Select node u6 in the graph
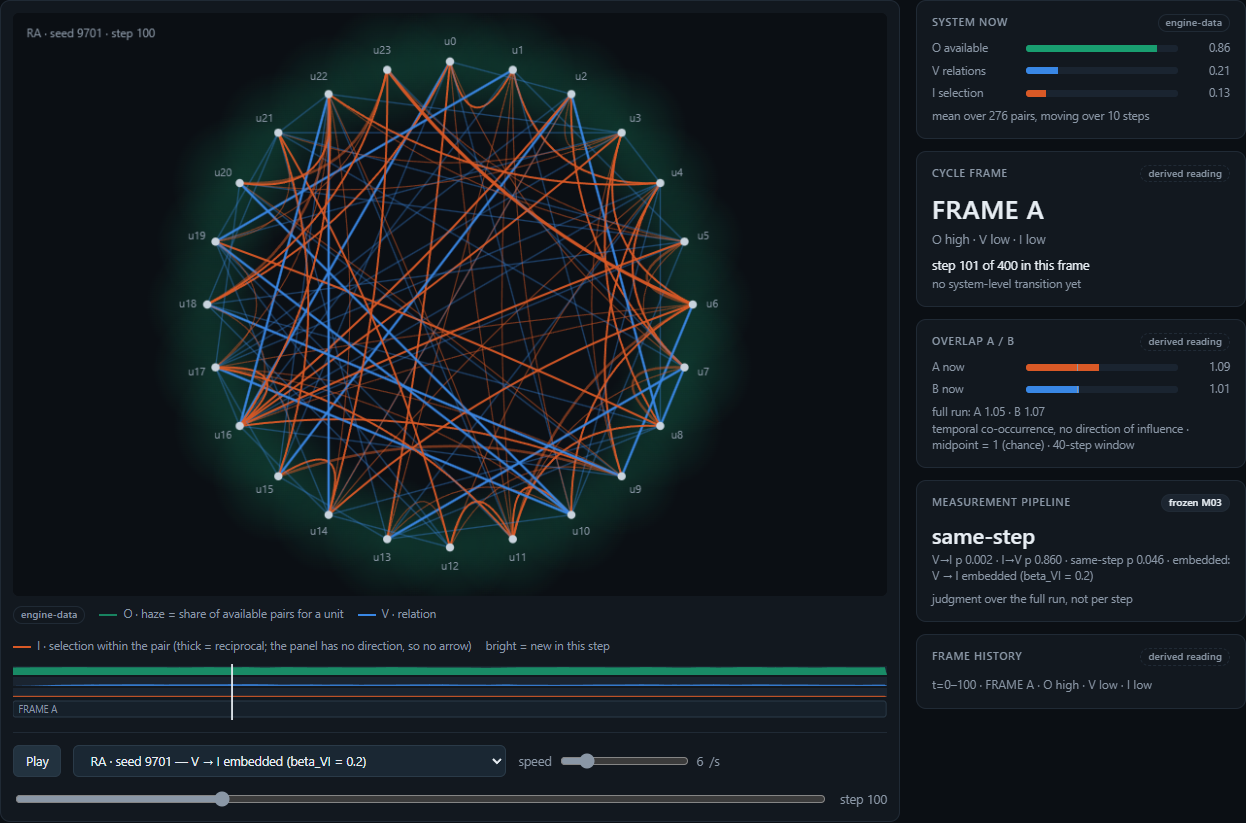 [x=693, y=304]
